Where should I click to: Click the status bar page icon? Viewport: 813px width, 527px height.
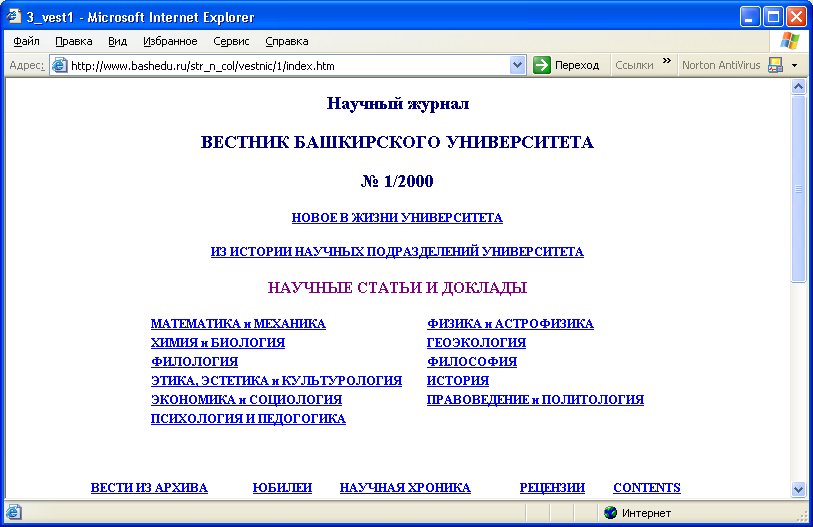[x=14, y=512]
